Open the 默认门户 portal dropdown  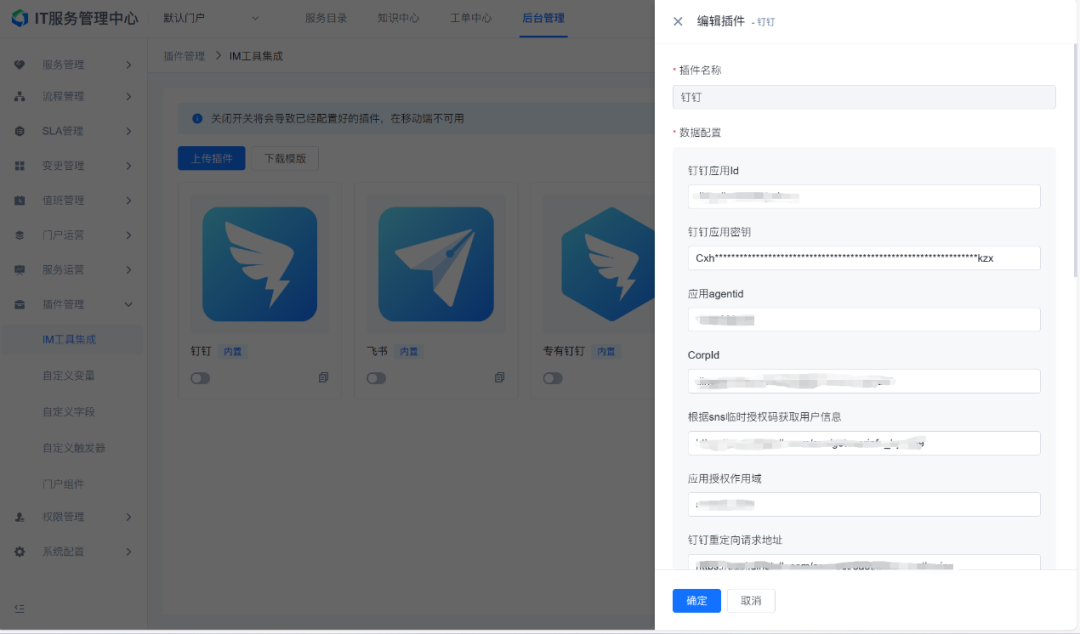(x=210, y=18)
